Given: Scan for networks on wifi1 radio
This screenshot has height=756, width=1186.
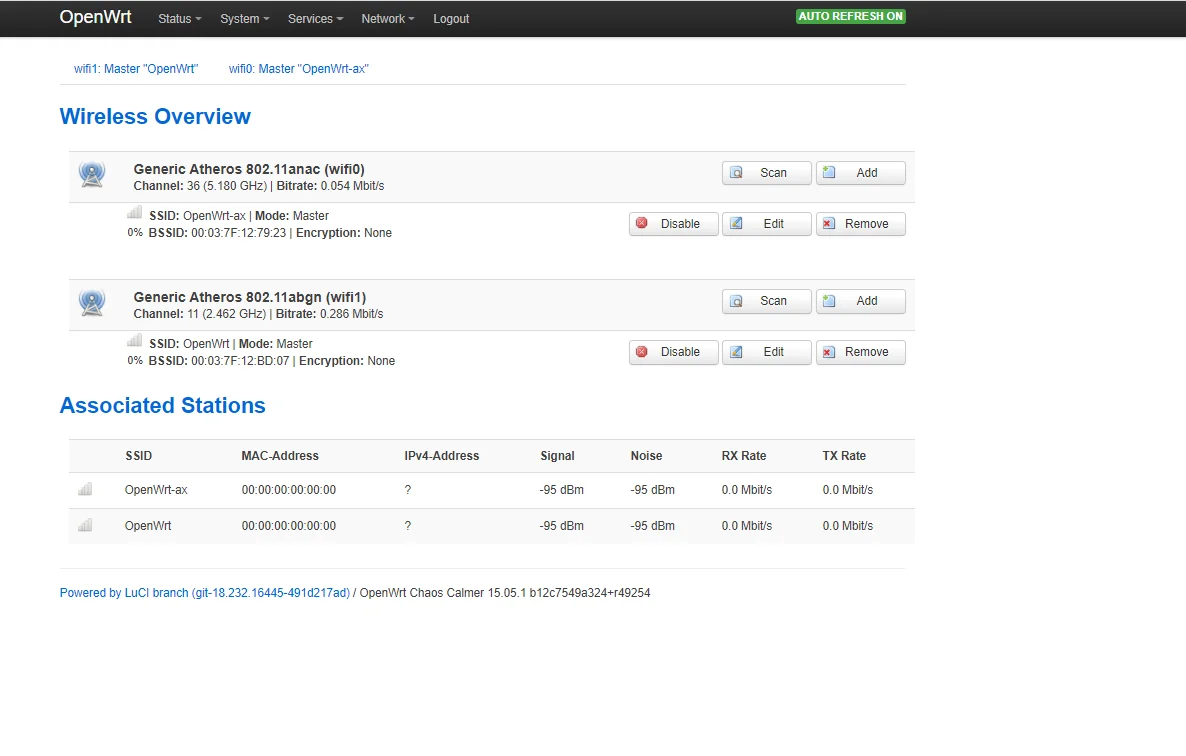Looking at the screenshot, I should coord(766,301).
